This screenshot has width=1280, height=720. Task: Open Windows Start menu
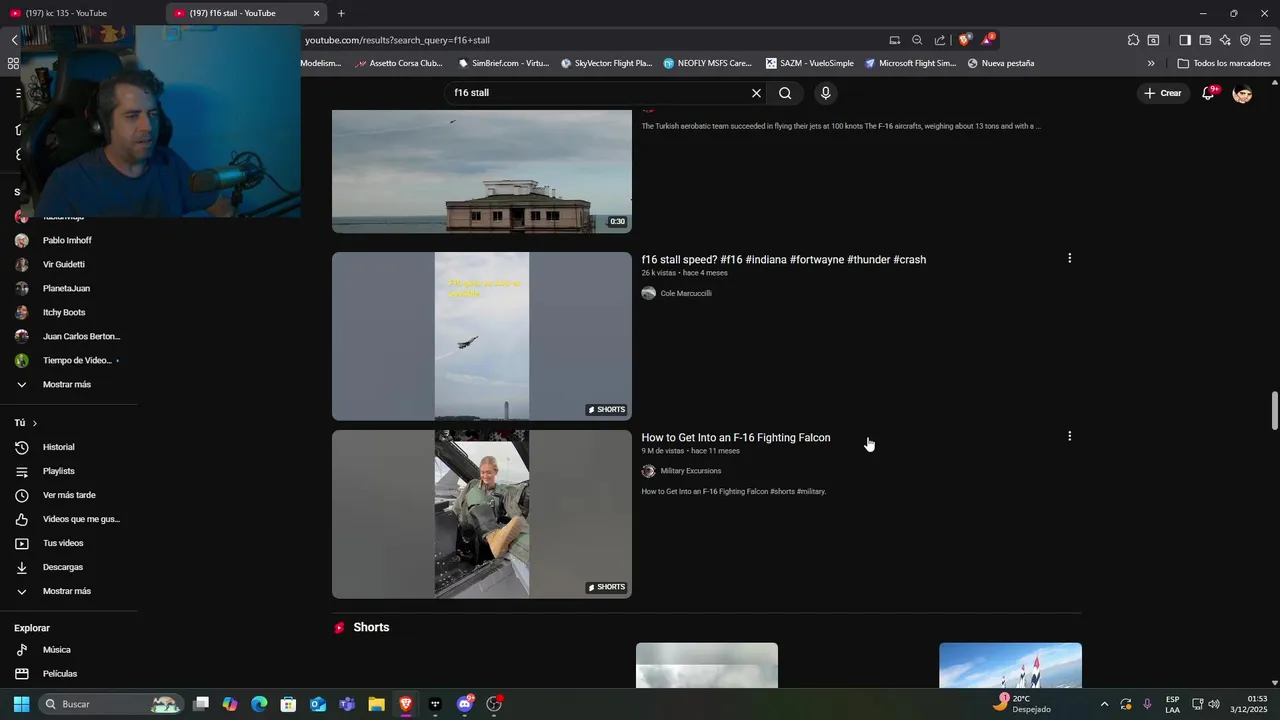click(21, 704)
